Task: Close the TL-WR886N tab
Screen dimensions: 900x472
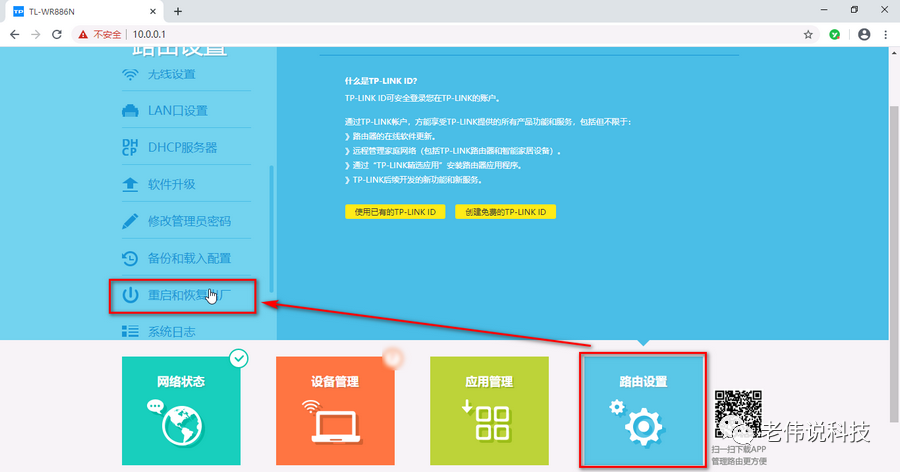Action: [153, 11]
